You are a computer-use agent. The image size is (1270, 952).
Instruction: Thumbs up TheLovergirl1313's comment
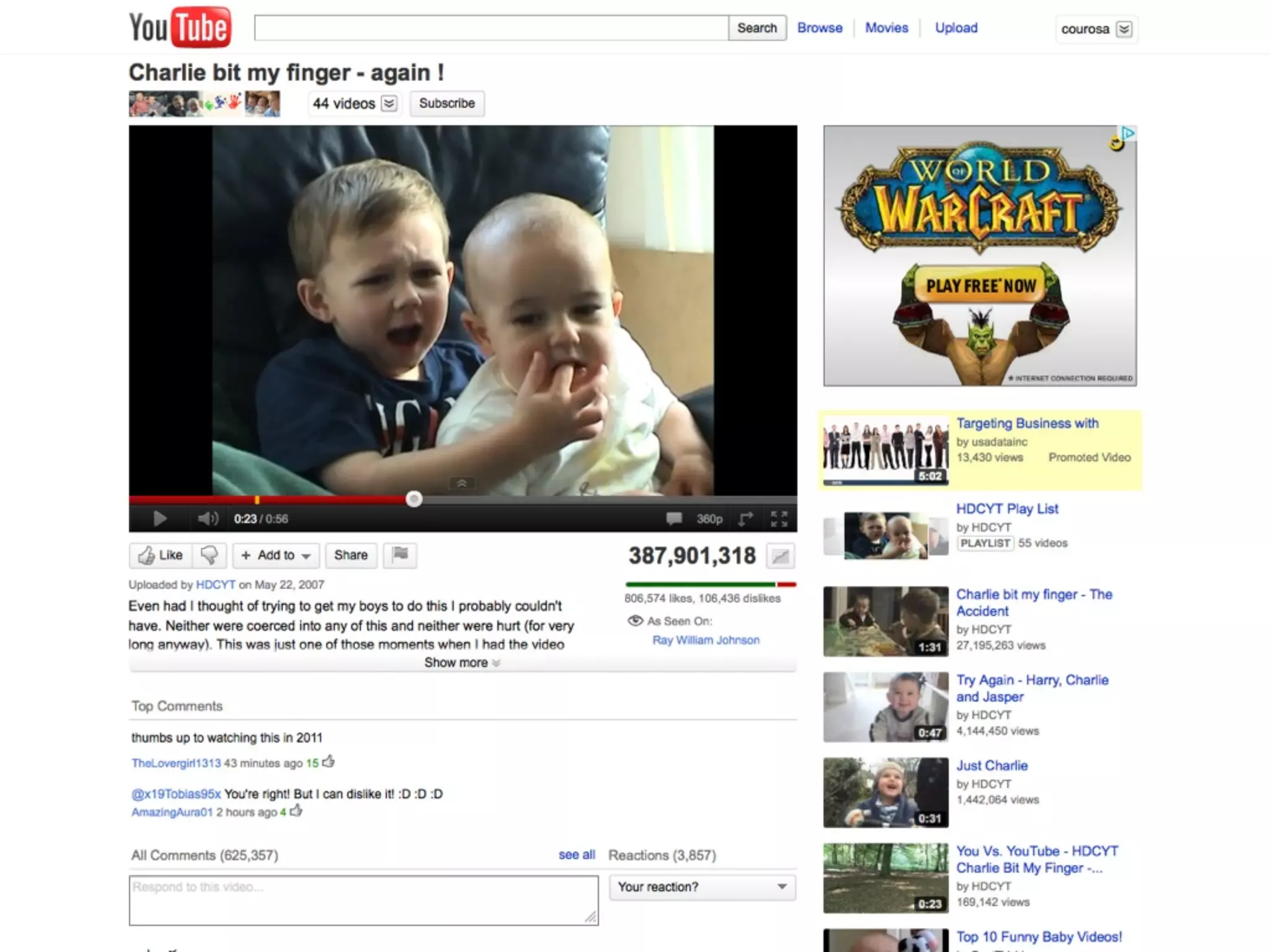[329, 762]
